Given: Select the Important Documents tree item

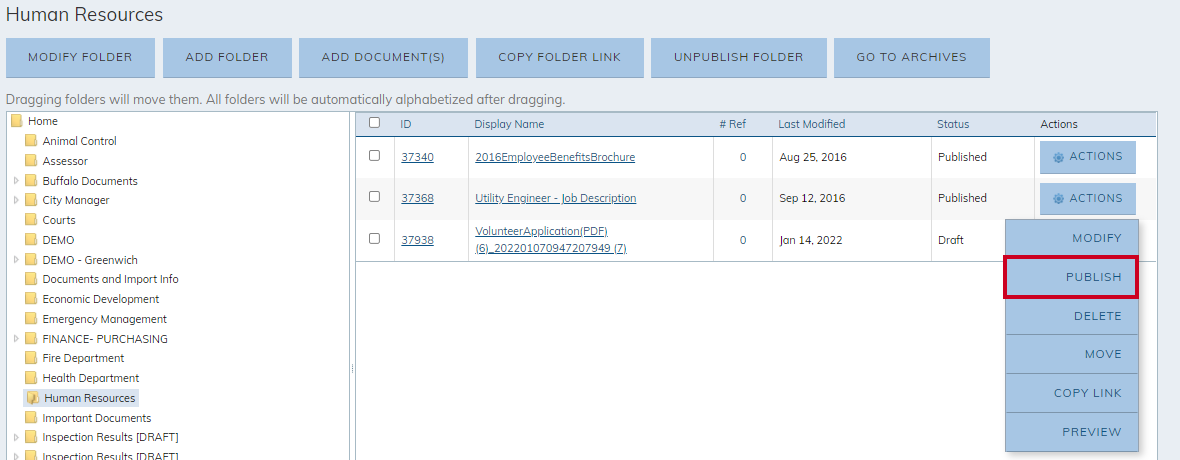Looking at the screenshot, I should click(96, 418).
